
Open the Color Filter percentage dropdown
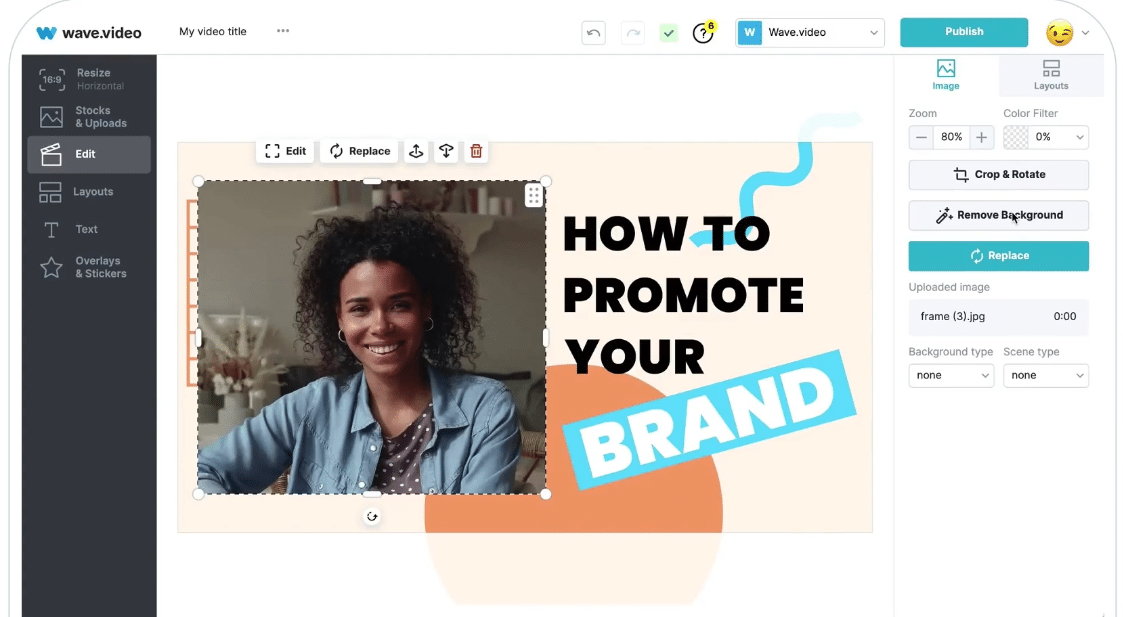1059,137
